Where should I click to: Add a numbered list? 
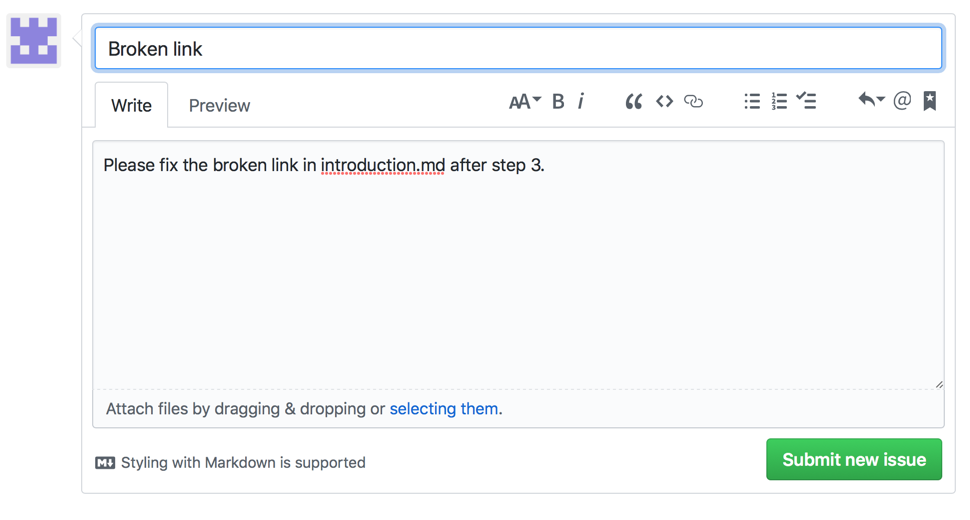point(779,101)
